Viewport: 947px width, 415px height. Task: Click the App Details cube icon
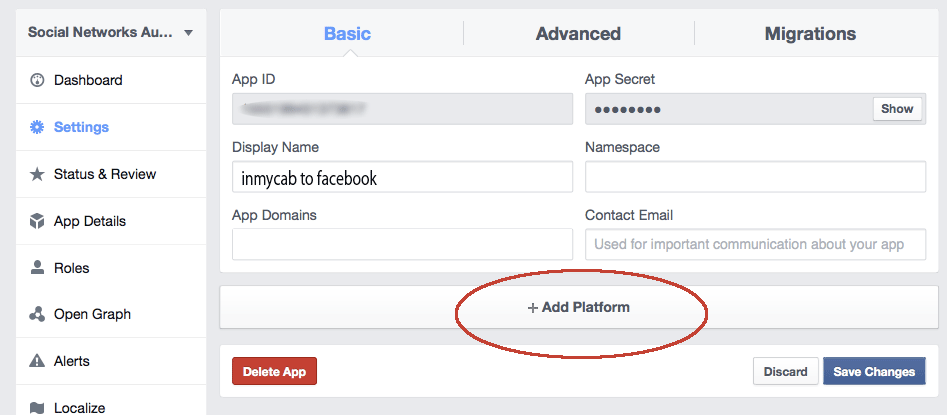37,221
